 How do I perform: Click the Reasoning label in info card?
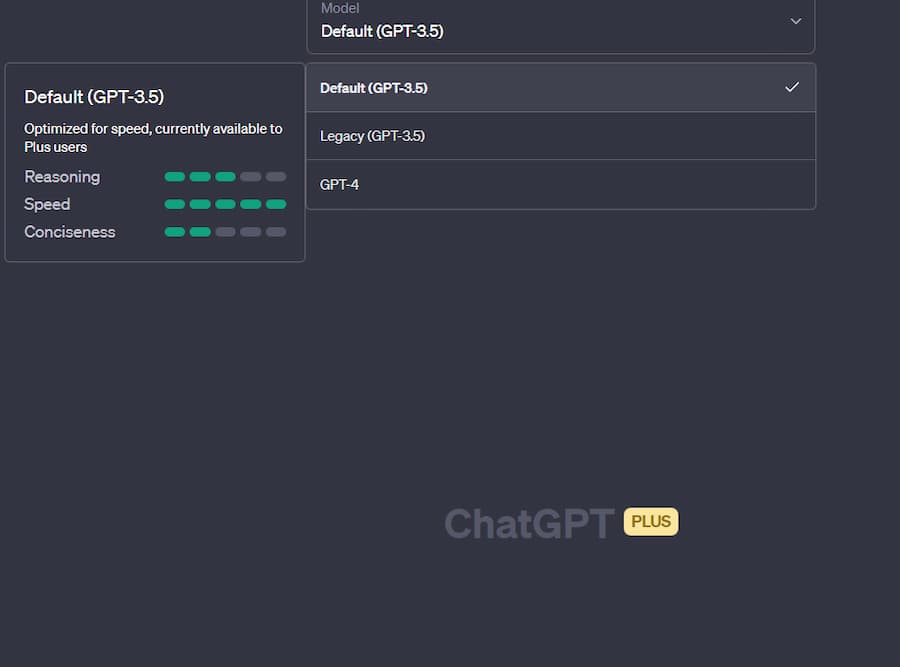62,177
